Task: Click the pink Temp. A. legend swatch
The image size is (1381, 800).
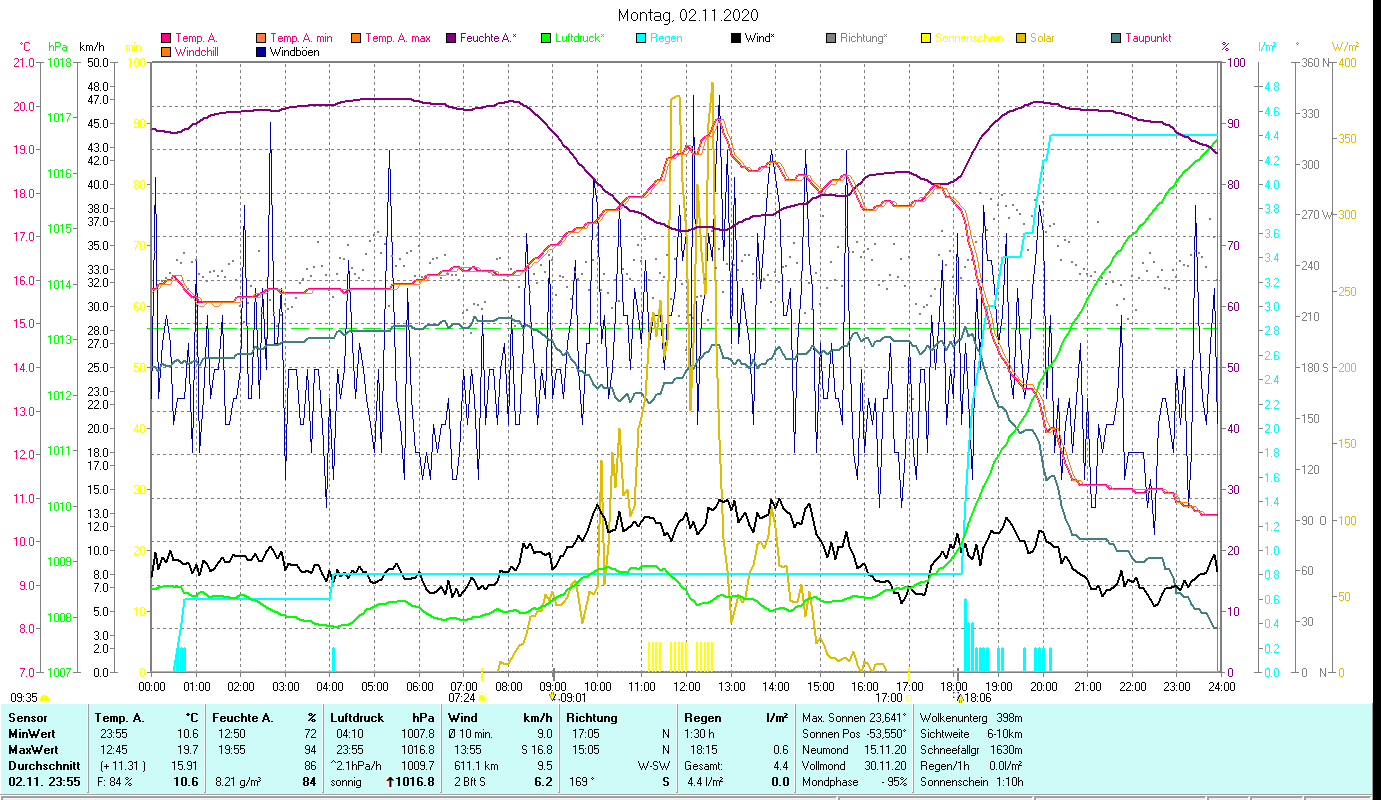Action: pyautogui.click(x=166, y=39)
